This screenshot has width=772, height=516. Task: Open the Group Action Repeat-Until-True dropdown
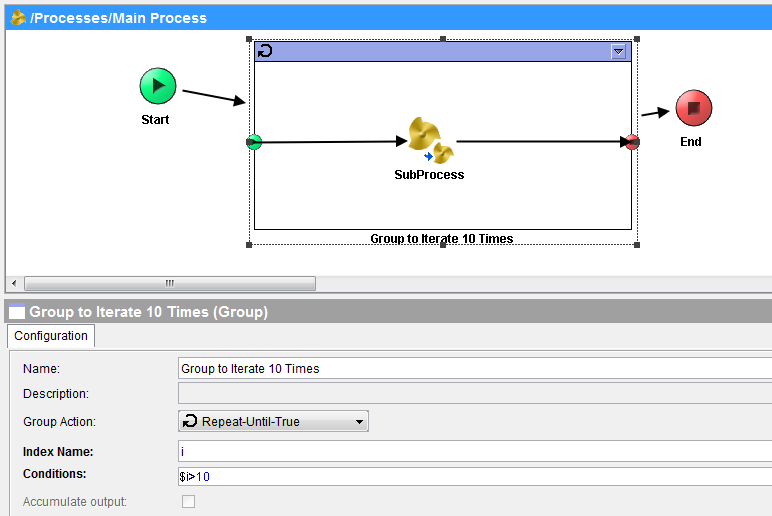[x=273, y=421]
